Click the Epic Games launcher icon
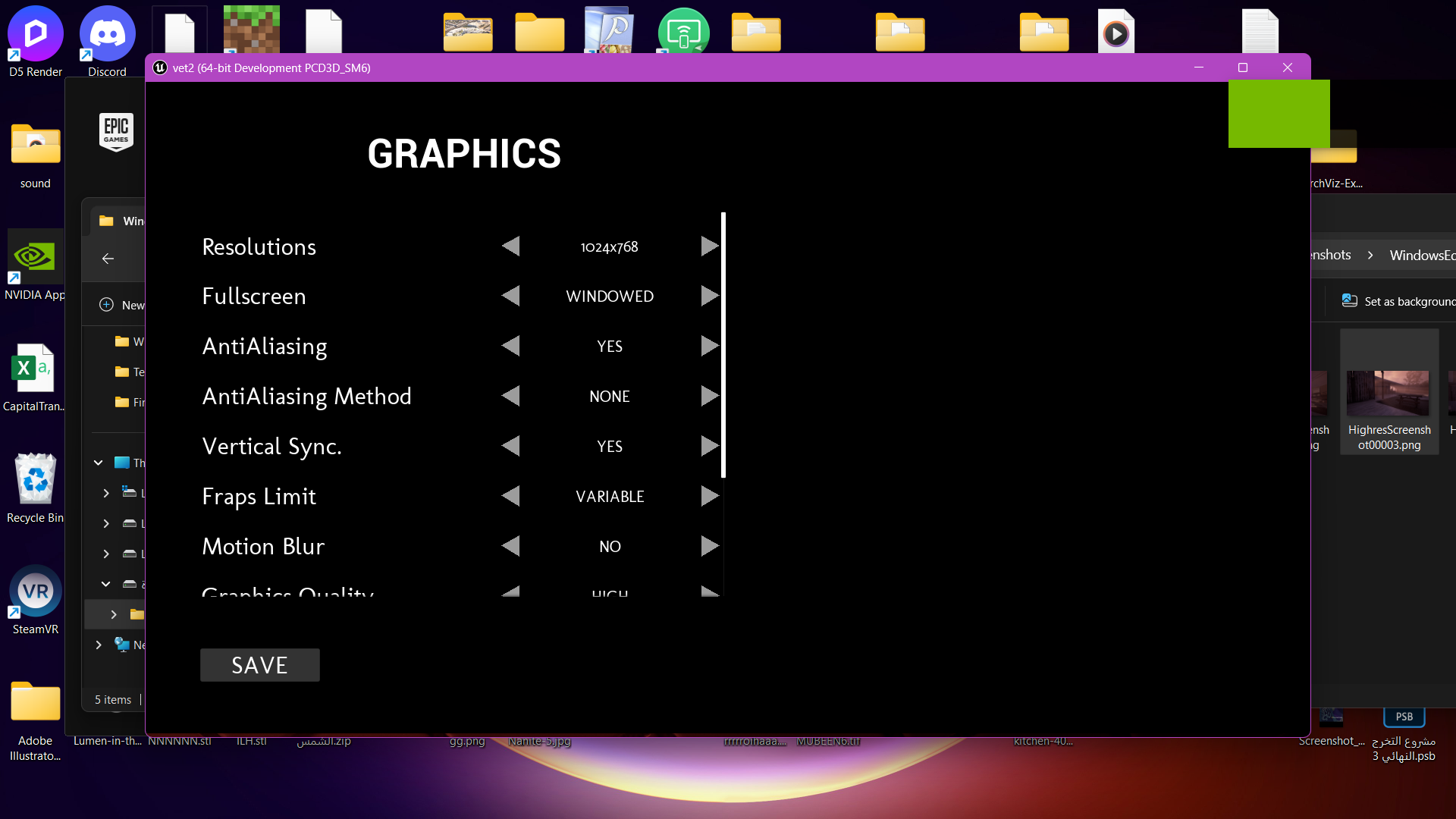Image resolution: width=1456 pixels, height=819 pixels. [x=116, y=132]
